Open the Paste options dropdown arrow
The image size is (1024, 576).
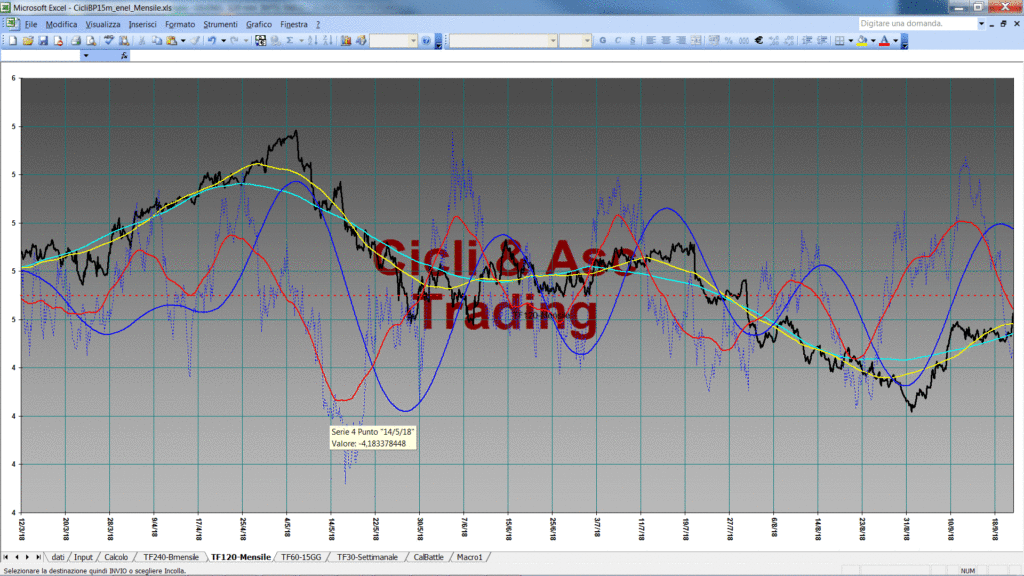click(x=183, y=40)
